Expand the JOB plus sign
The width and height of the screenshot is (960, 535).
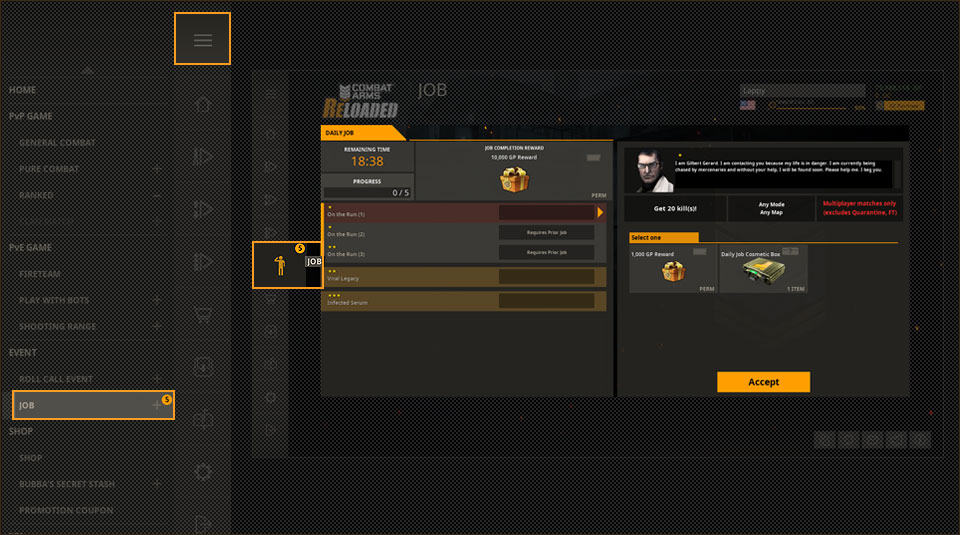[156, 405]
